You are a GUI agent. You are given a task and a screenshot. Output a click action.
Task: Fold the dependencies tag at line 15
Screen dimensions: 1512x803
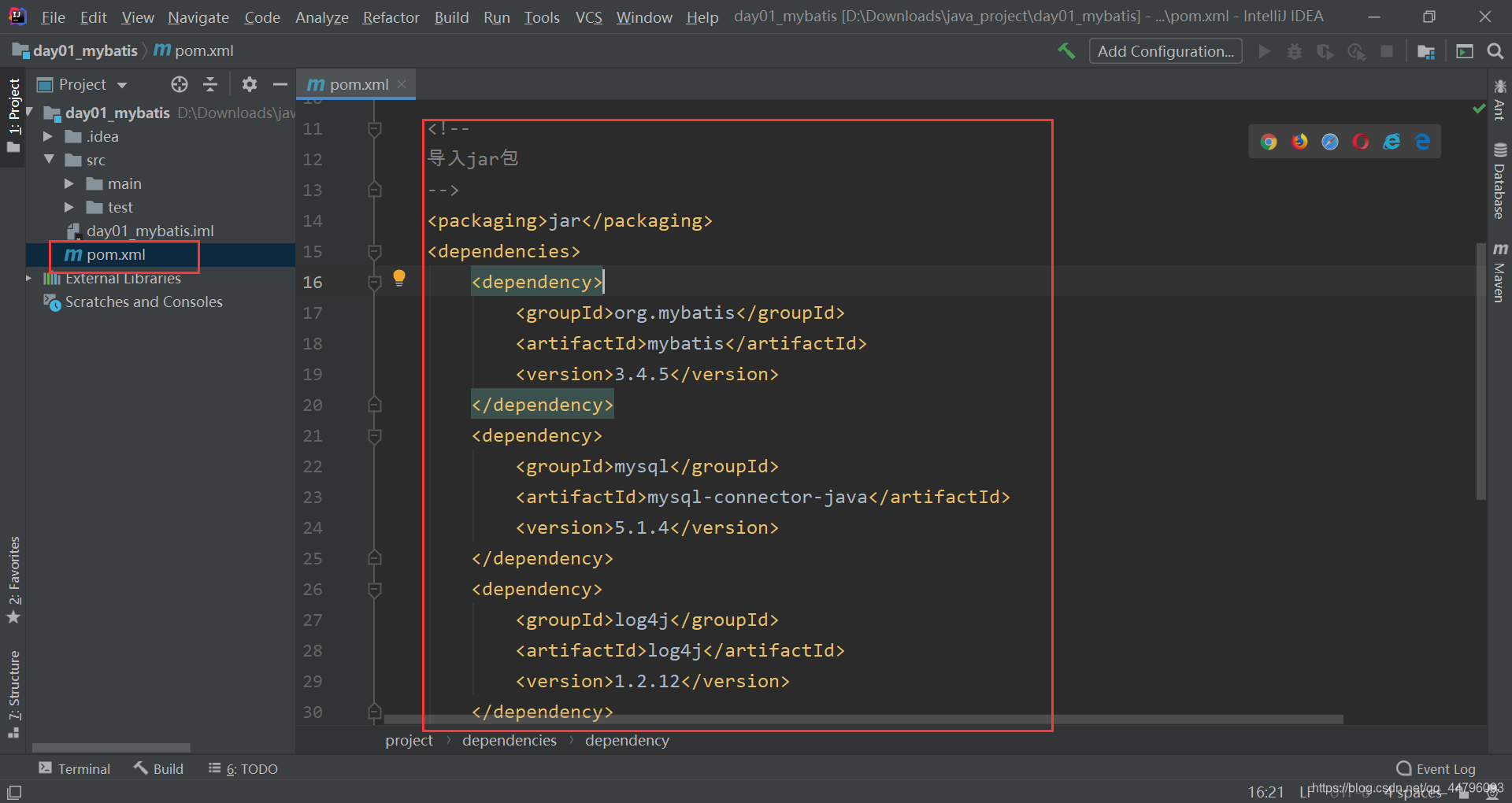pos(375,252)
